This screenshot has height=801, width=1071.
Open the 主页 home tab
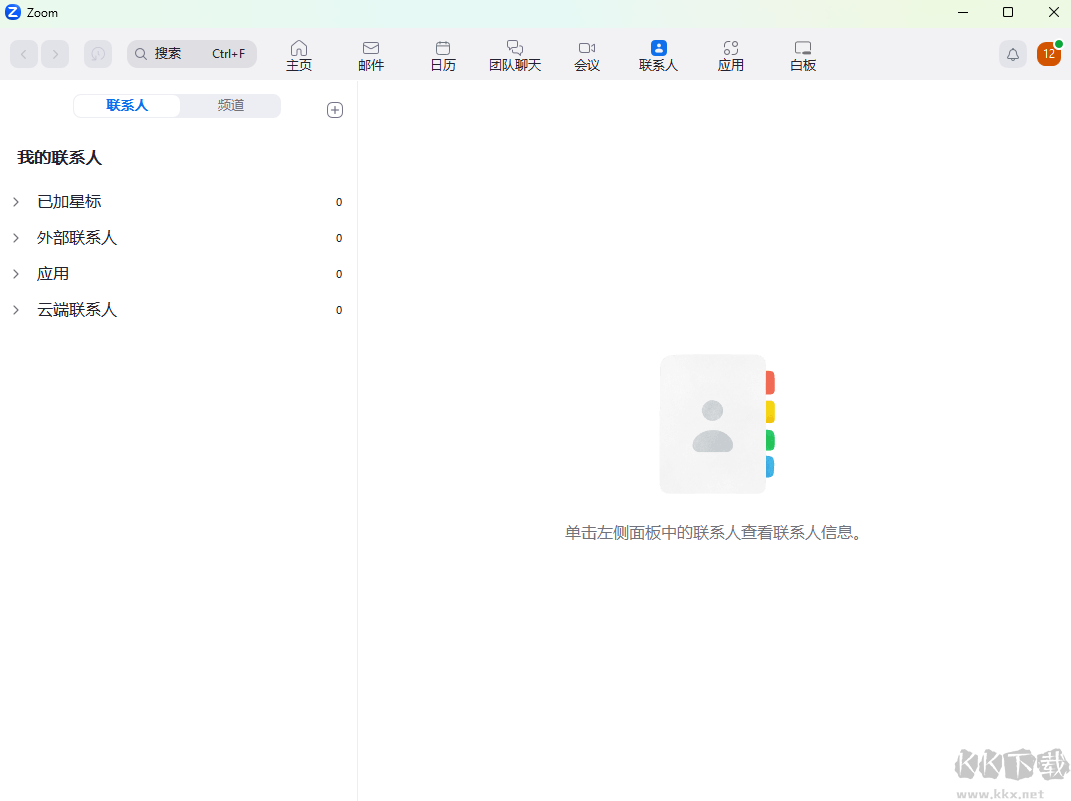pyautogui.click(x=298, y=55)
